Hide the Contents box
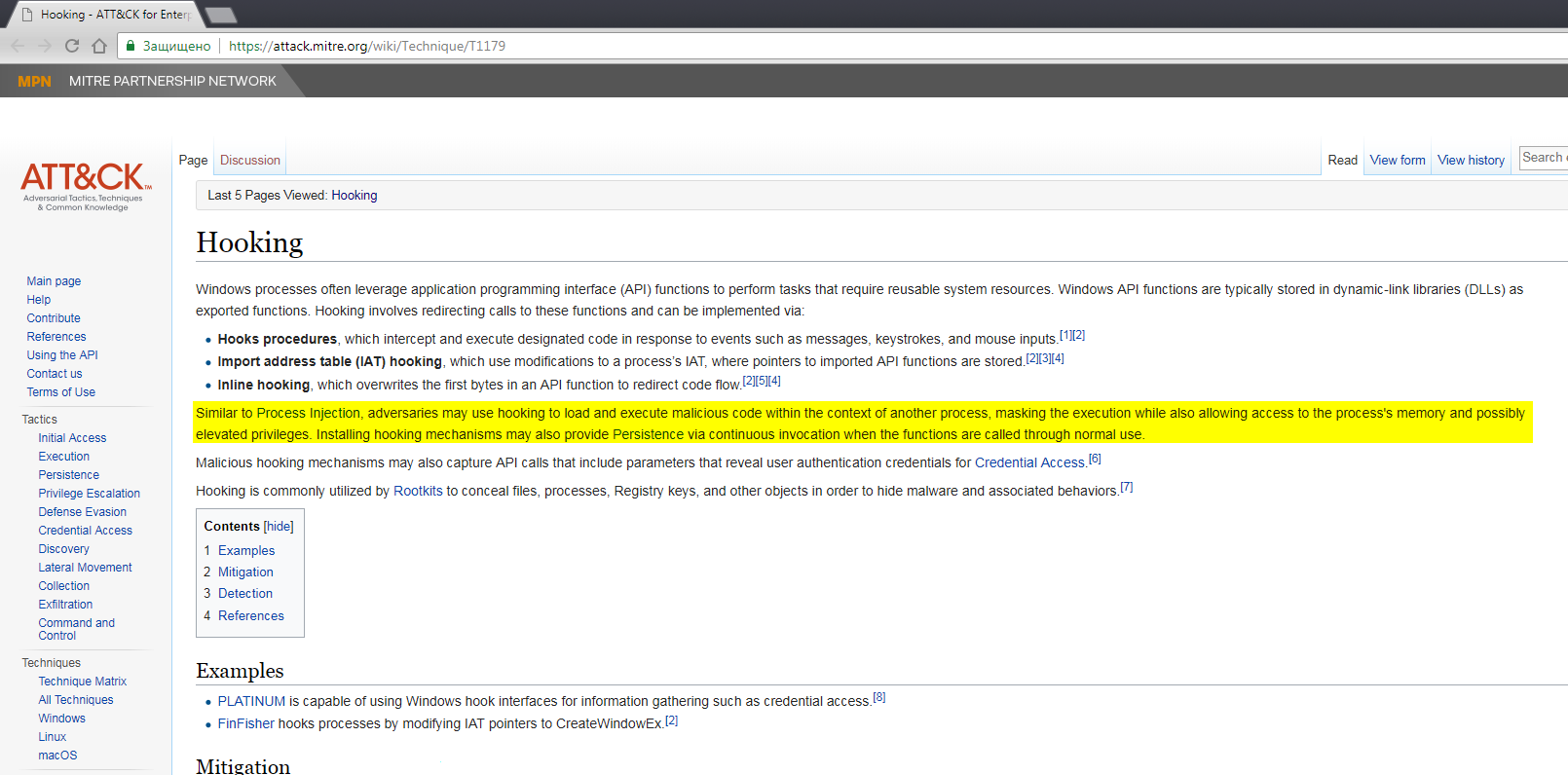Screen dimensions: 1568x775 (x=279, y=527)
